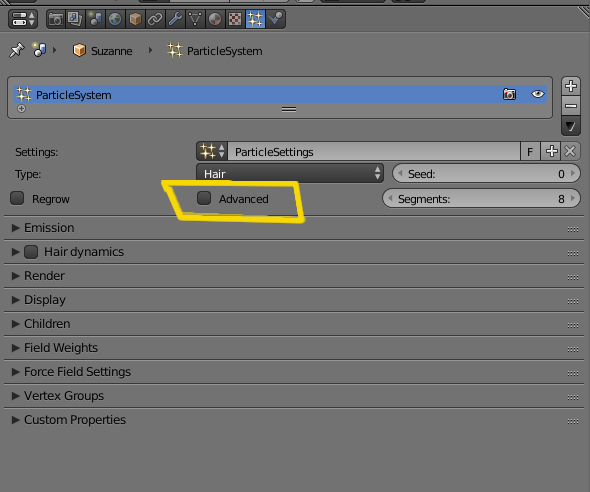Decrease Seed with left arrow
Image resolution: width=590 pixels, height=492 pixels.
point(400,173)
